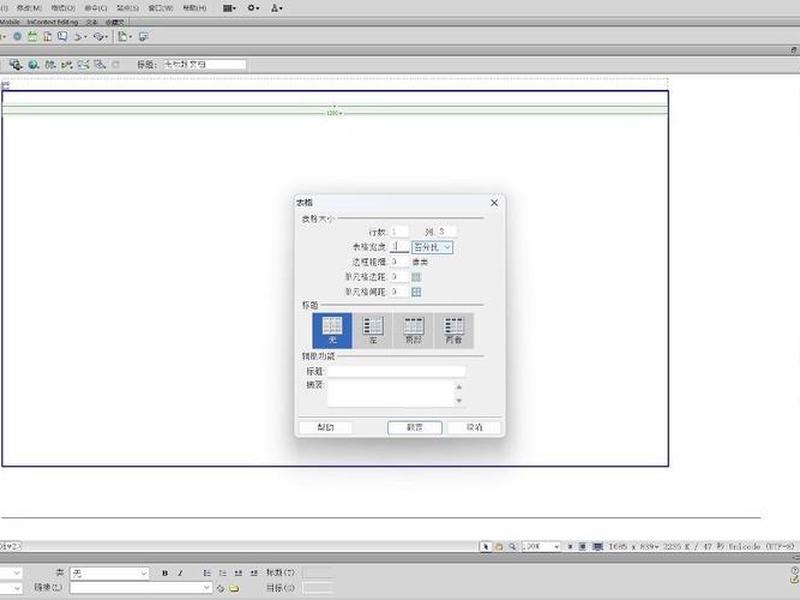Select the zoom magnifier tool in status bar
800x600 pixels.
click(x=513, y=546)
